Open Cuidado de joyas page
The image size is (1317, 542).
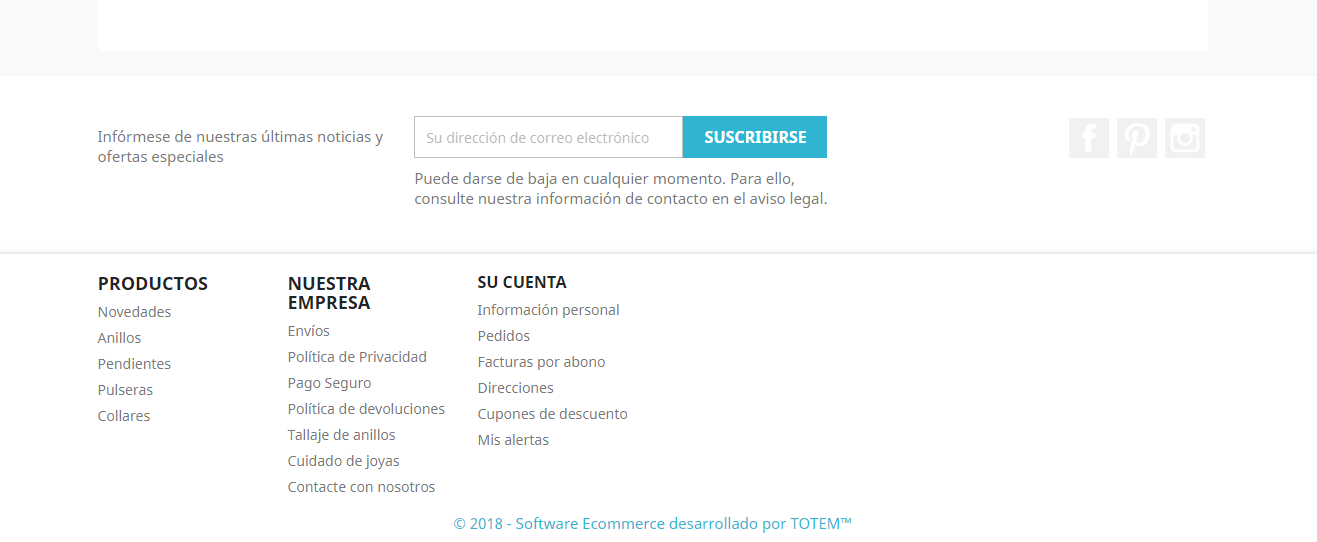tap(343, 461)
